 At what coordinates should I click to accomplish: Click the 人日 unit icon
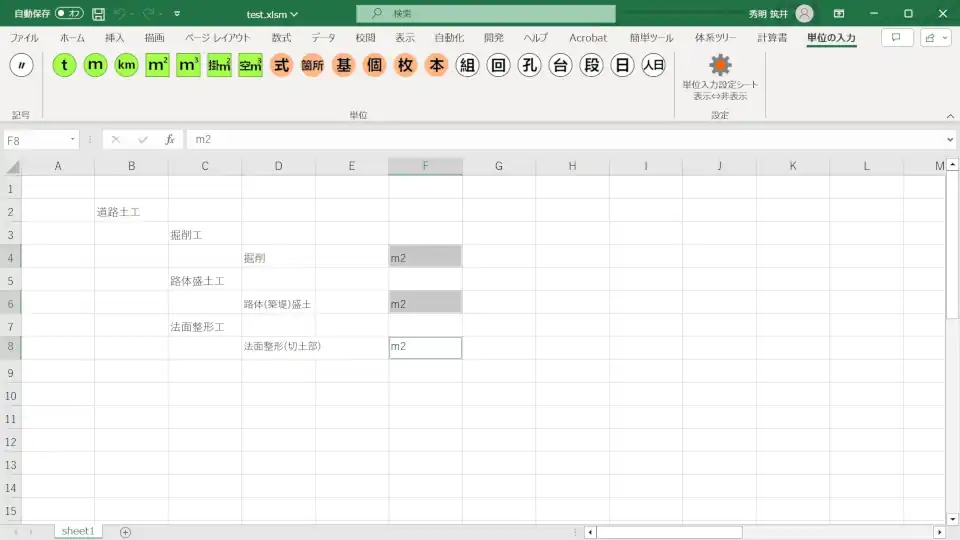tap(653, 65)
